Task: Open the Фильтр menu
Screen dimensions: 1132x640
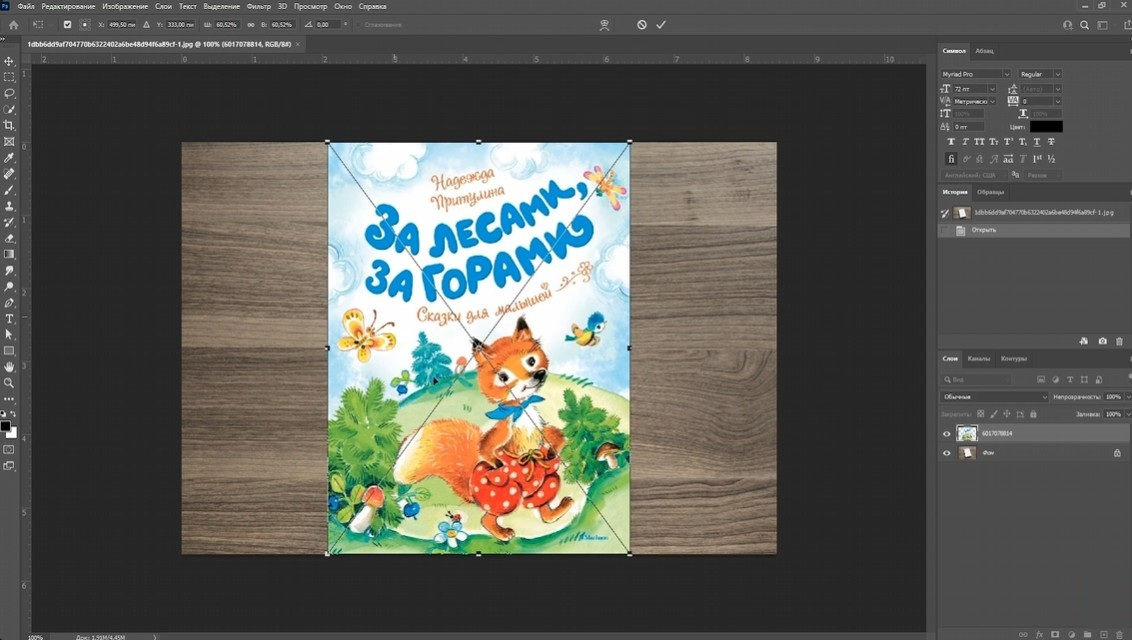Action: click(x=258, y=6)
